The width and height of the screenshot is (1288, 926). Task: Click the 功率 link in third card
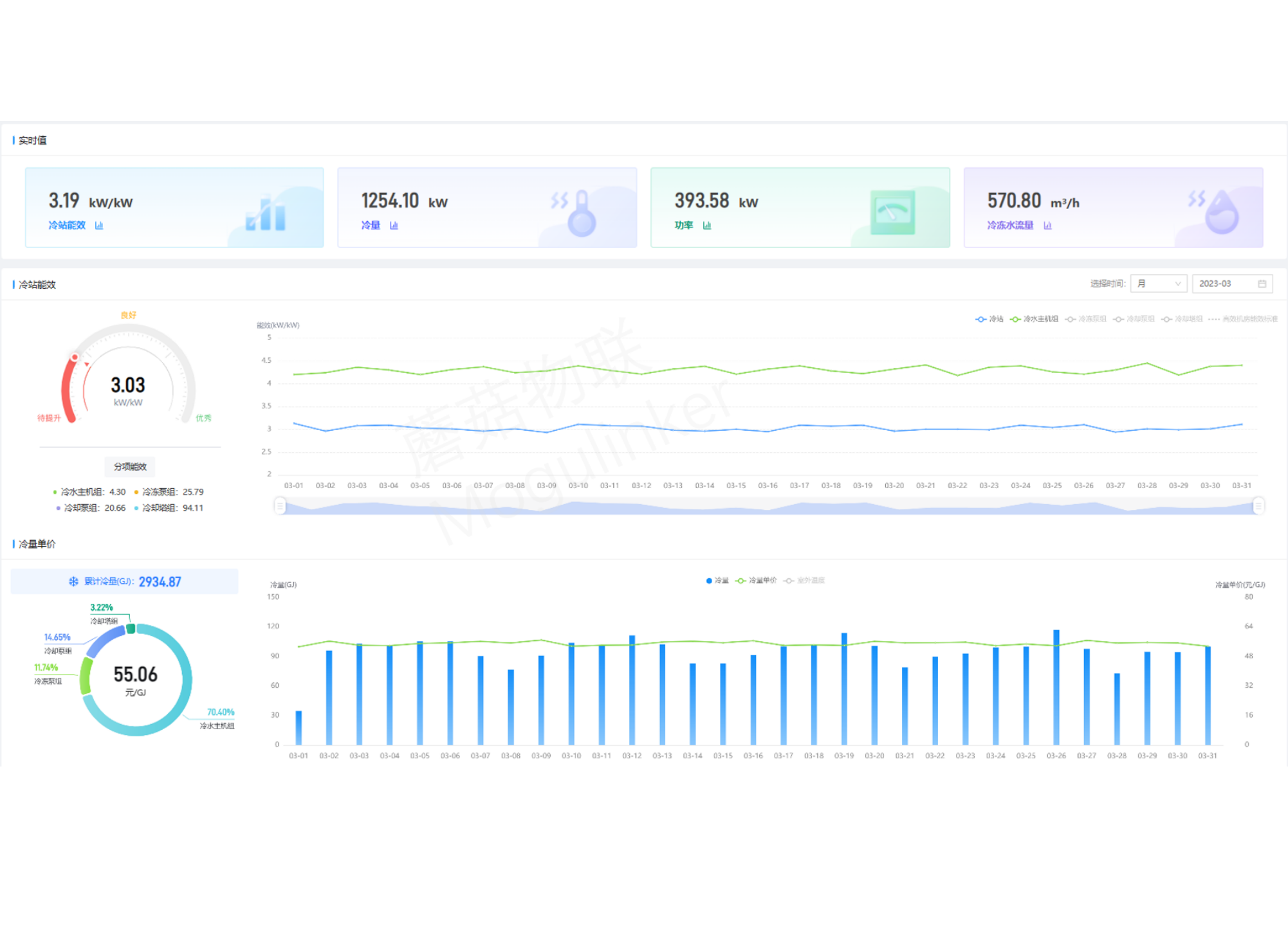click(x=684, y=225)
